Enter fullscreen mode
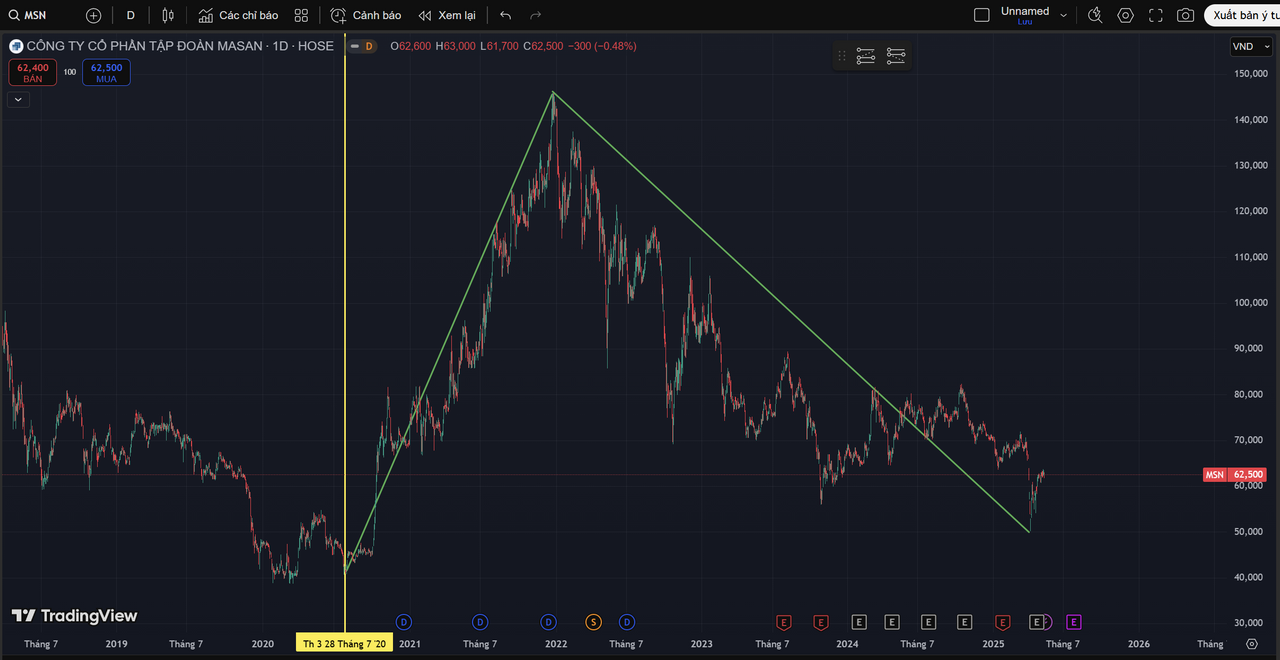This screenshot has width=1280, height=660. pos(1156,15)
